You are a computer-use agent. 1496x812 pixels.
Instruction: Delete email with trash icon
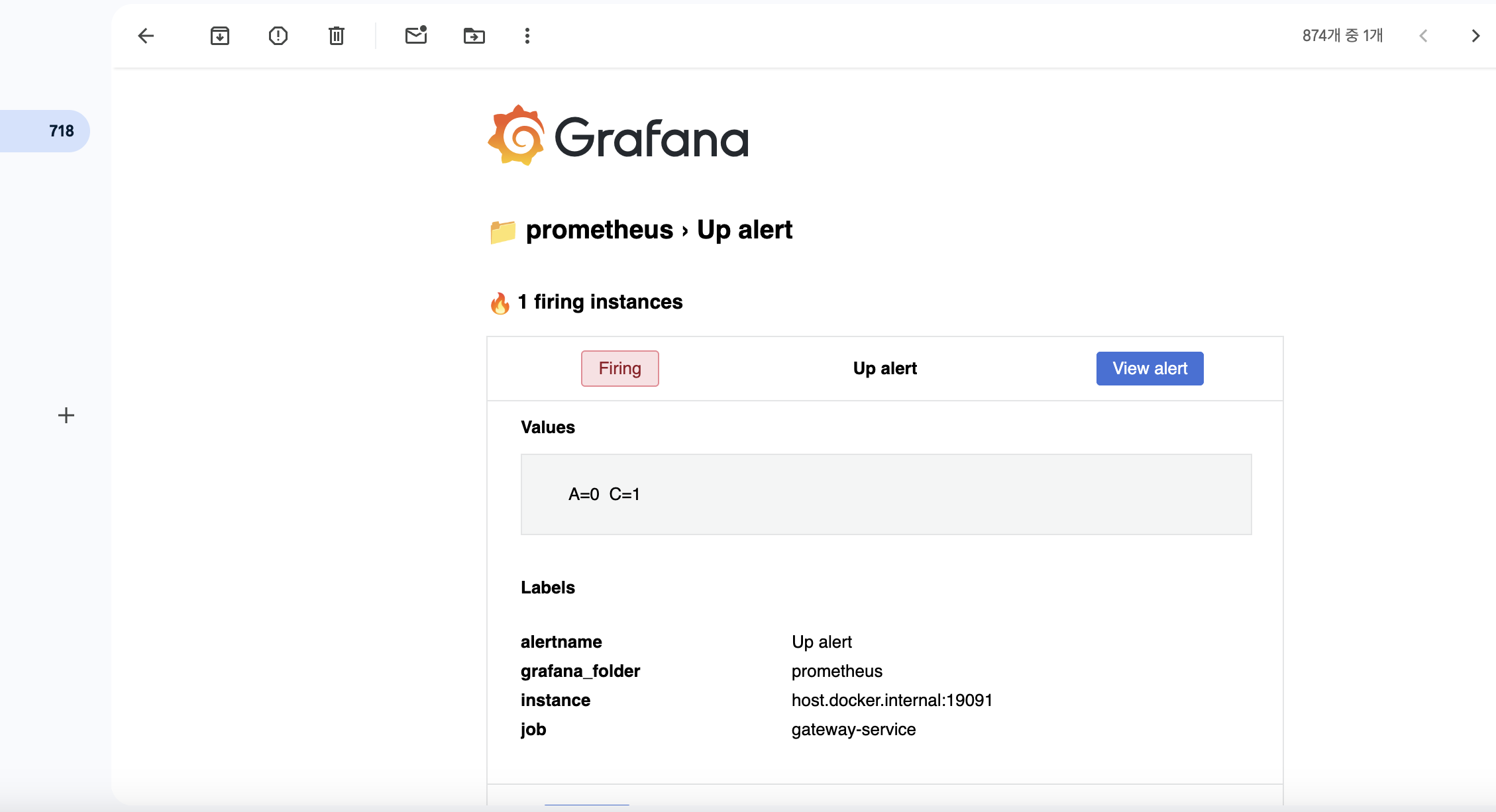337,36
